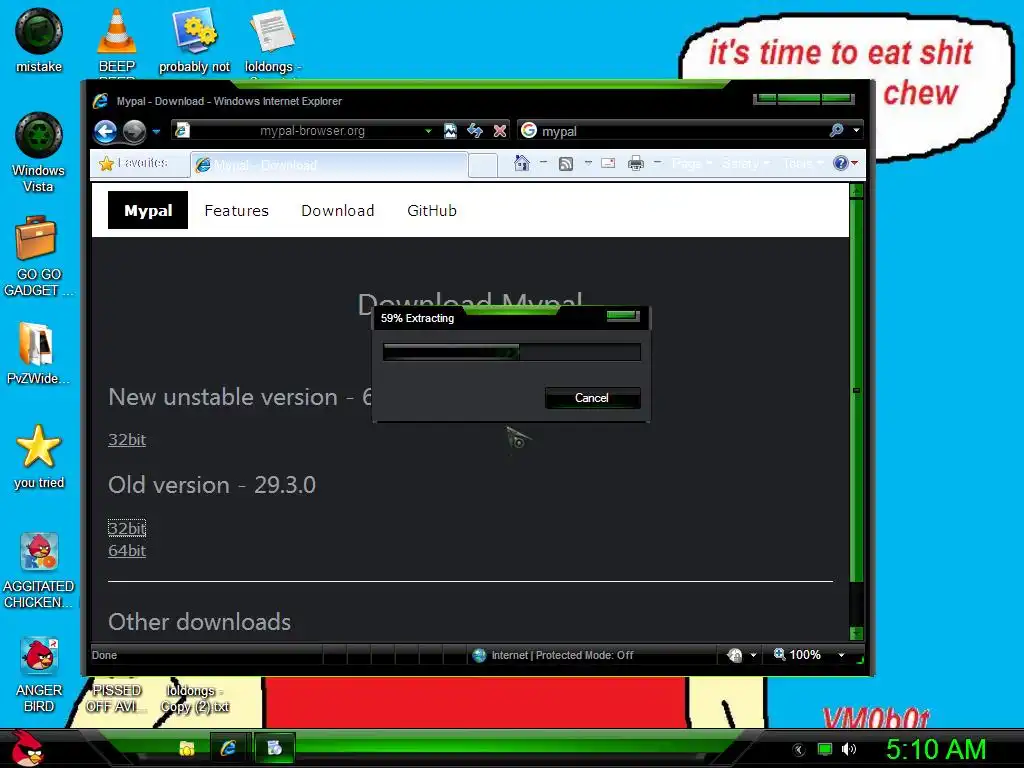Click 32bit link under New unstable version
This screenshot has height=768, width=1024.
click(x=127, y=440)
